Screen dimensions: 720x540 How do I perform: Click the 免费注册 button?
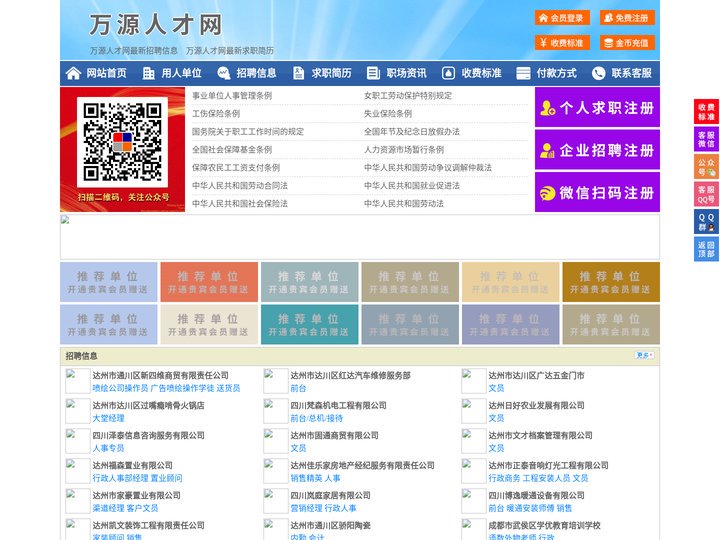627,18
